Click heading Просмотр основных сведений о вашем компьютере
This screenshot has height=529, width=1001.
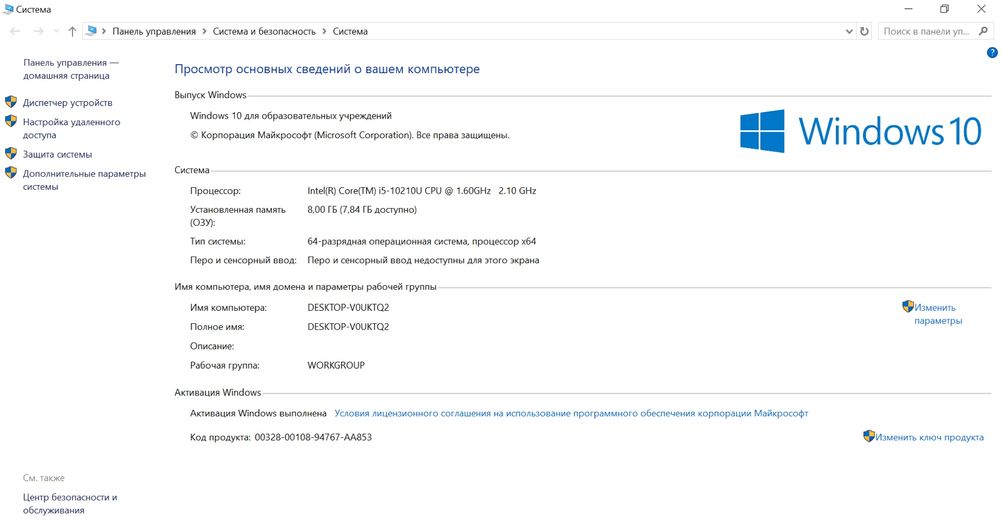pos(327,69)
